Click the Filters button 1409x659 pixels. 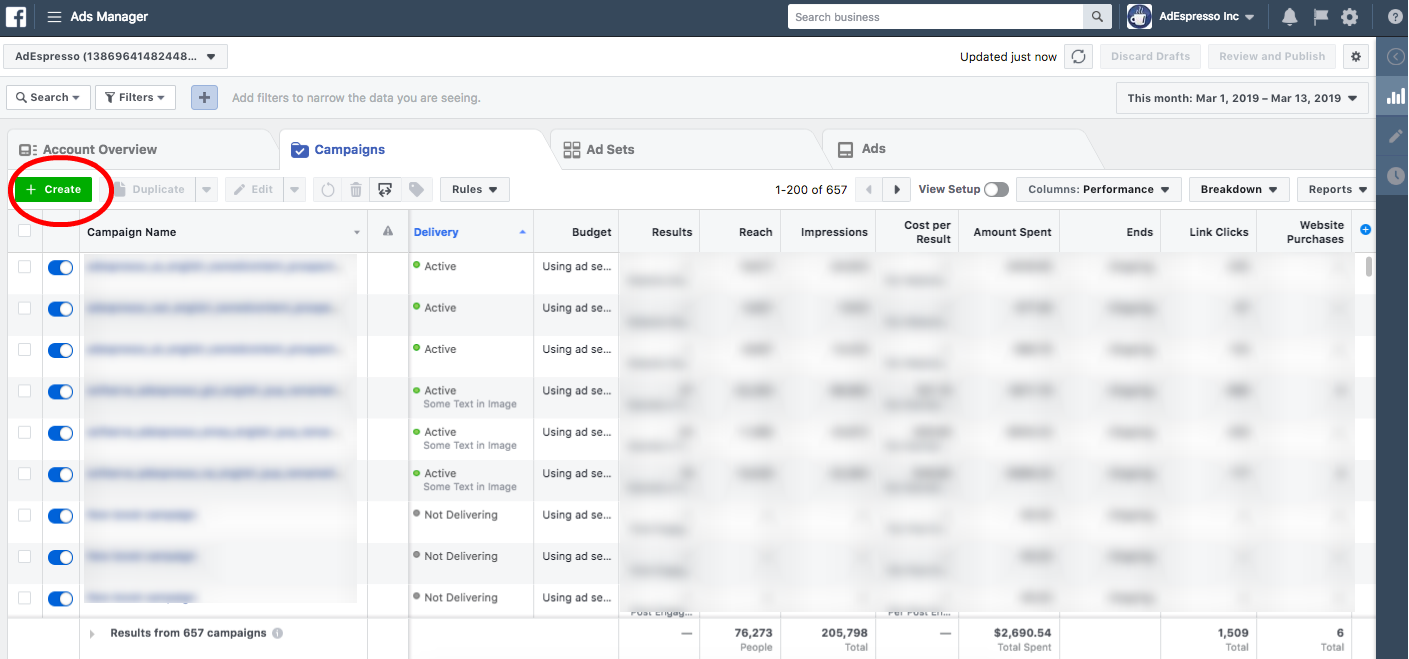135,97
